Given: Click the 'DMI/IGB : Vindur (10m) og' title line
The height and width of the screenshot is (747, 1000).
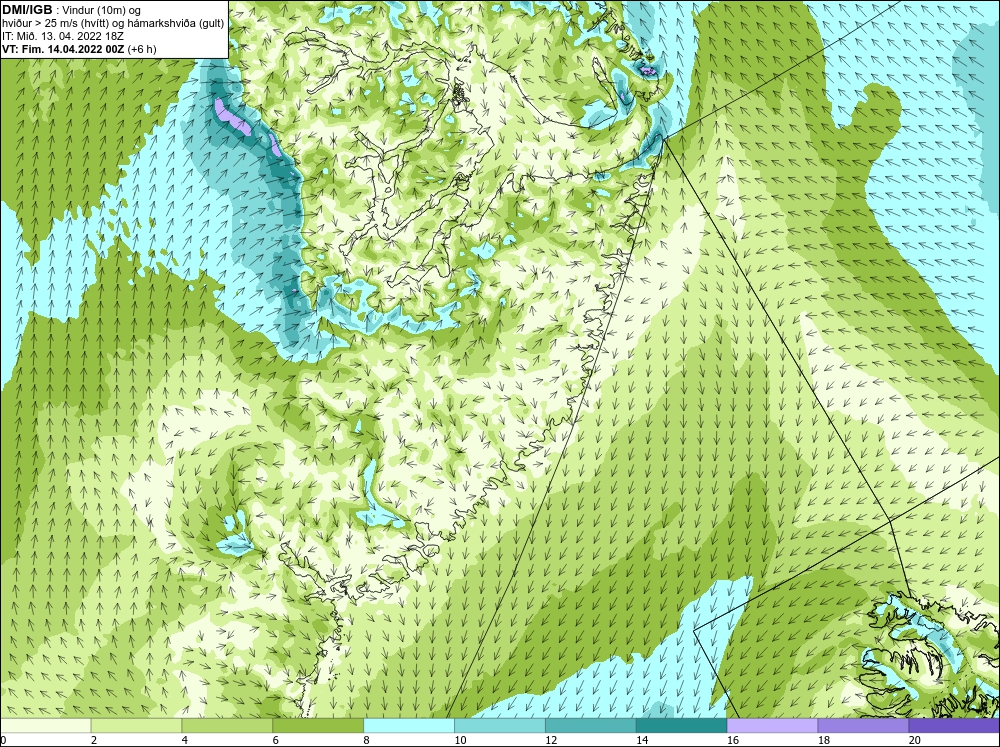Looking at the screenshot, I should [x=72, y=10].
